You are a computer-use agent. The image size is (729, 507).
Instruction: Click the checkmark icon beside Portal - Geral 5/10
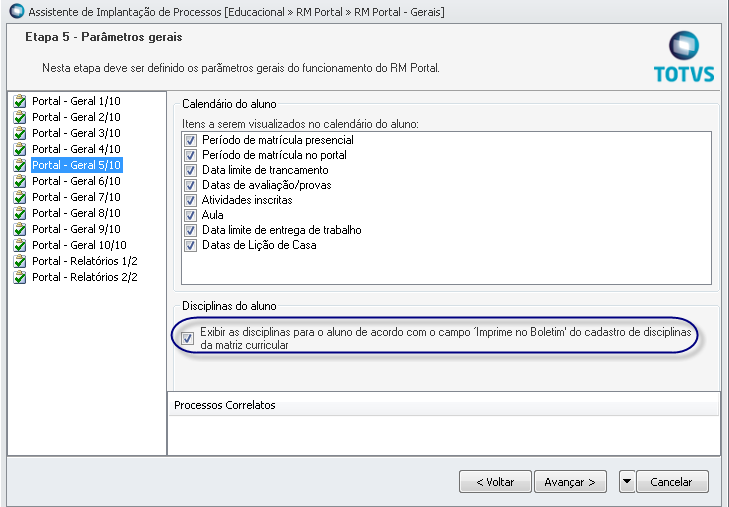point(20,165)
